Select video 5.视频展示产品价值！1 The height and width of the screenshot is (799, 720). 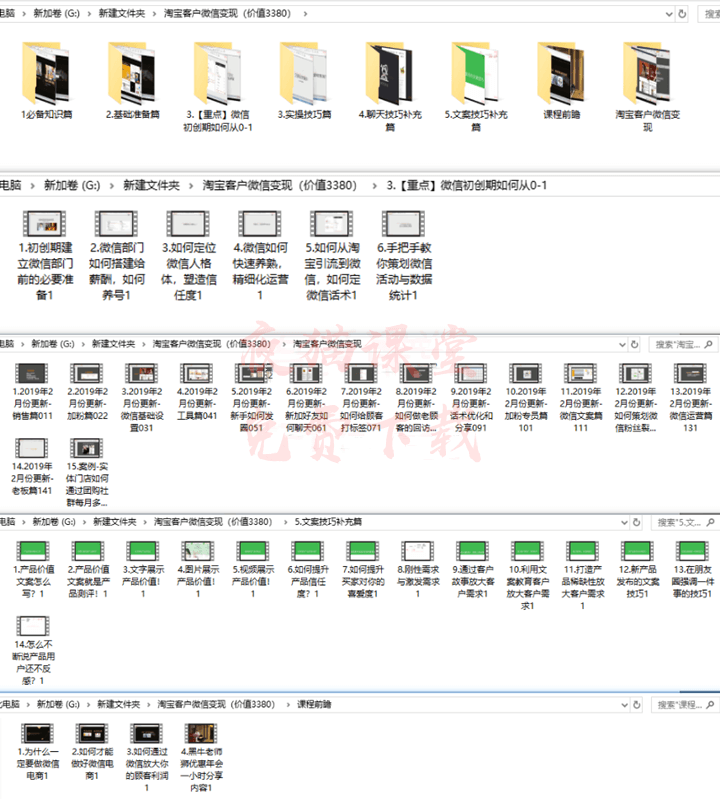(x=253, y=570)
